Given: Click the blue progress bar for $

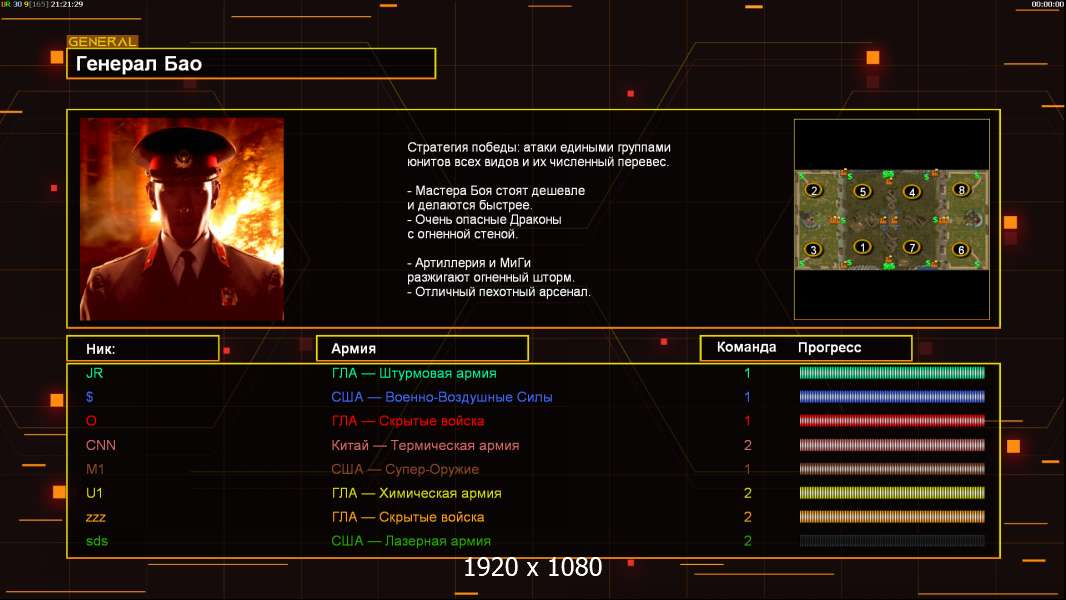Looking at the screenshot, I should [892, 397].
